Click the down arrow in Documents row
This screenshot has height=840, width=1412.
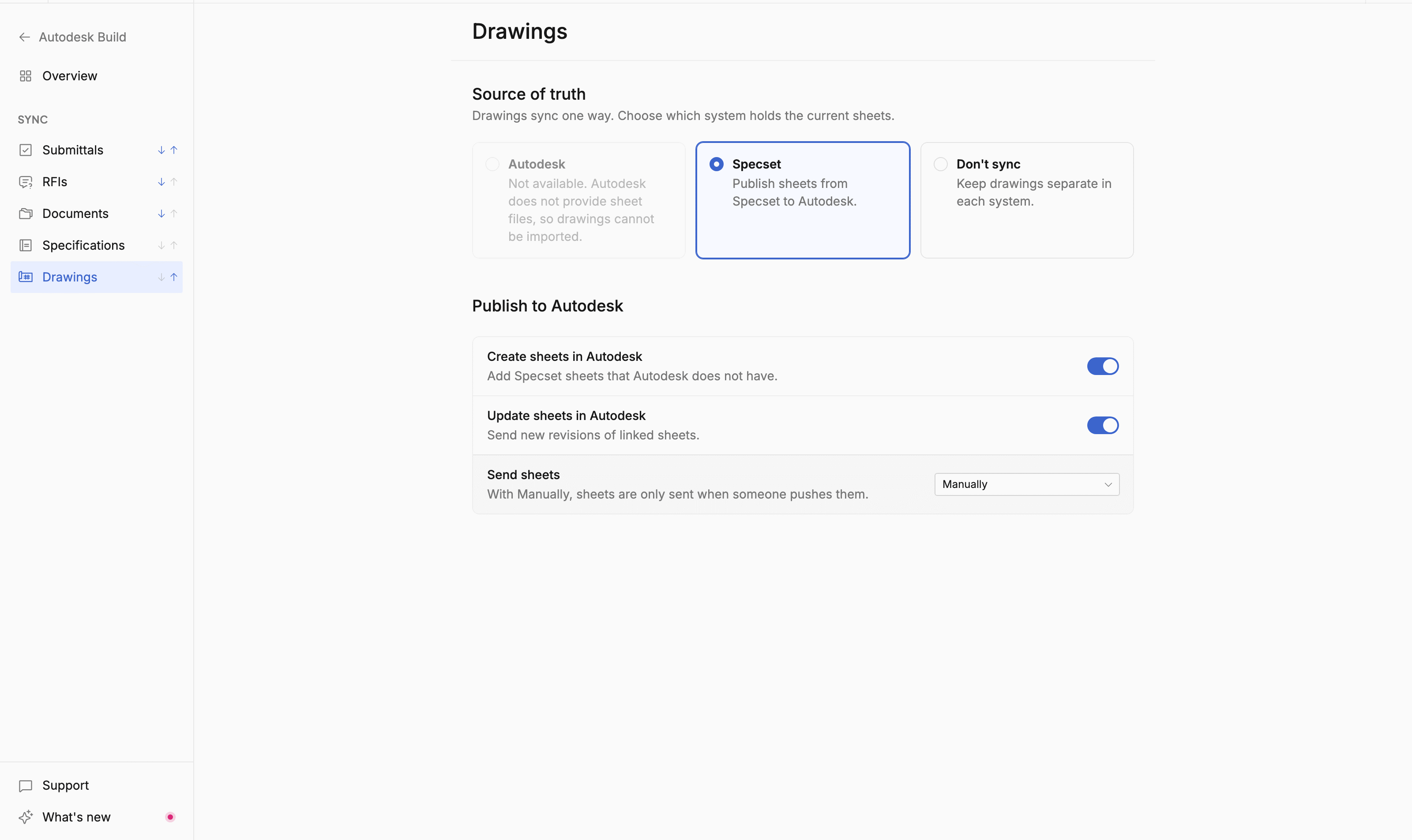coord(161,214)
